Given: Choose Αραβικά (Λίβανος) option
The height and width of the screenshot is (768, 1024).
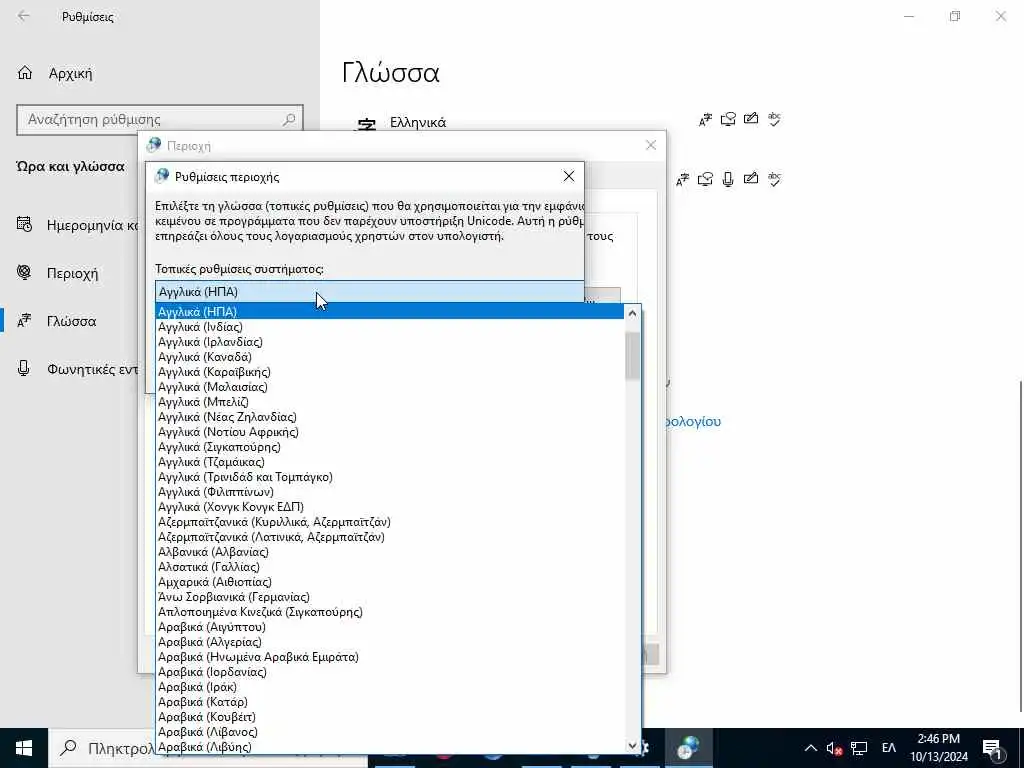Looking at the screenshot, I should click(390, 732).
